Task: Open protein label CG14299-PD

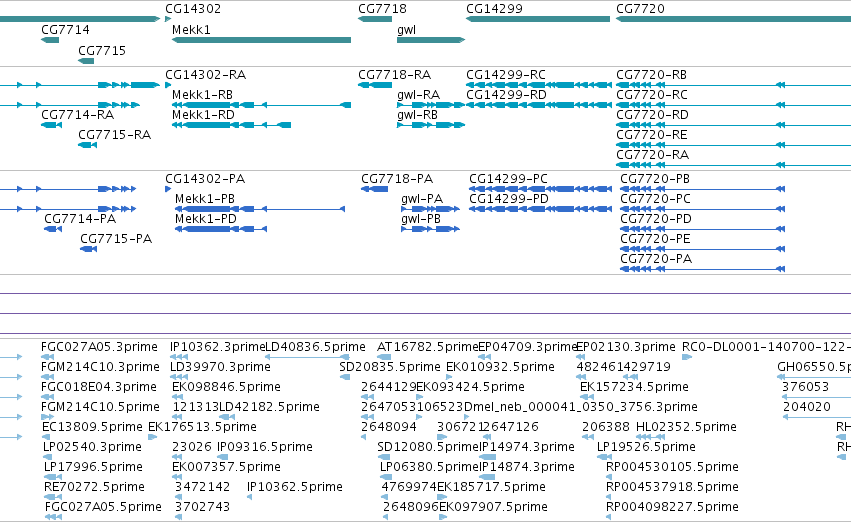Action: [x=509, y=199]
